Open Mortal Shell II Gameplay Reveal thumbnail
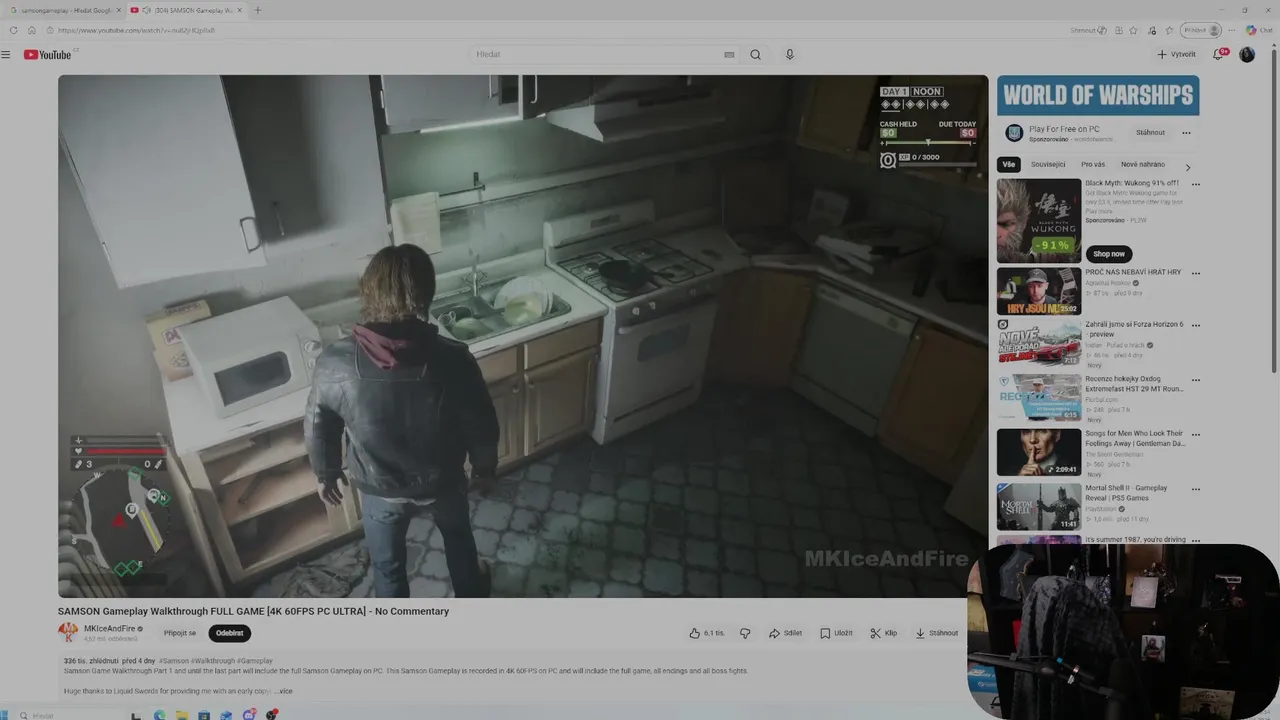 (1039, 507)
